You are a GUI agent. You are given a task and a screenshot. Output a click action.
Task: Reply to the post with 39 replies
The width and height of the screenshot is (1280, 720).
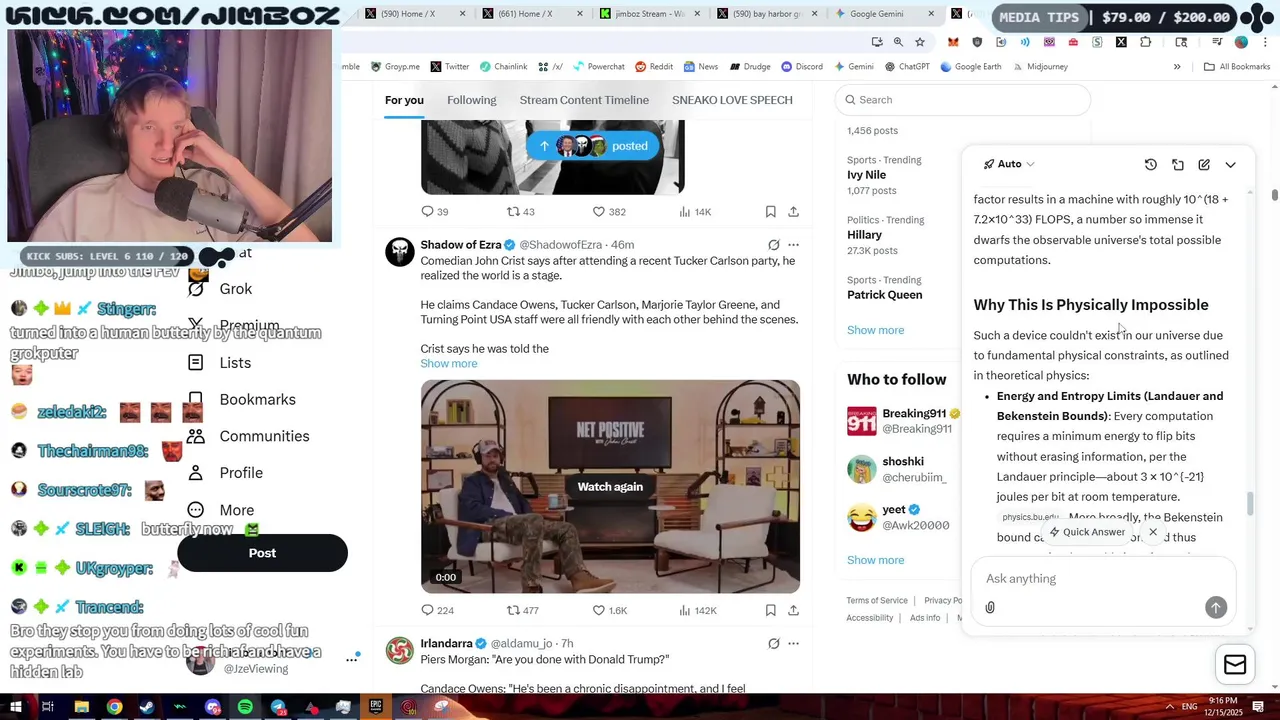tap(434, 212)
